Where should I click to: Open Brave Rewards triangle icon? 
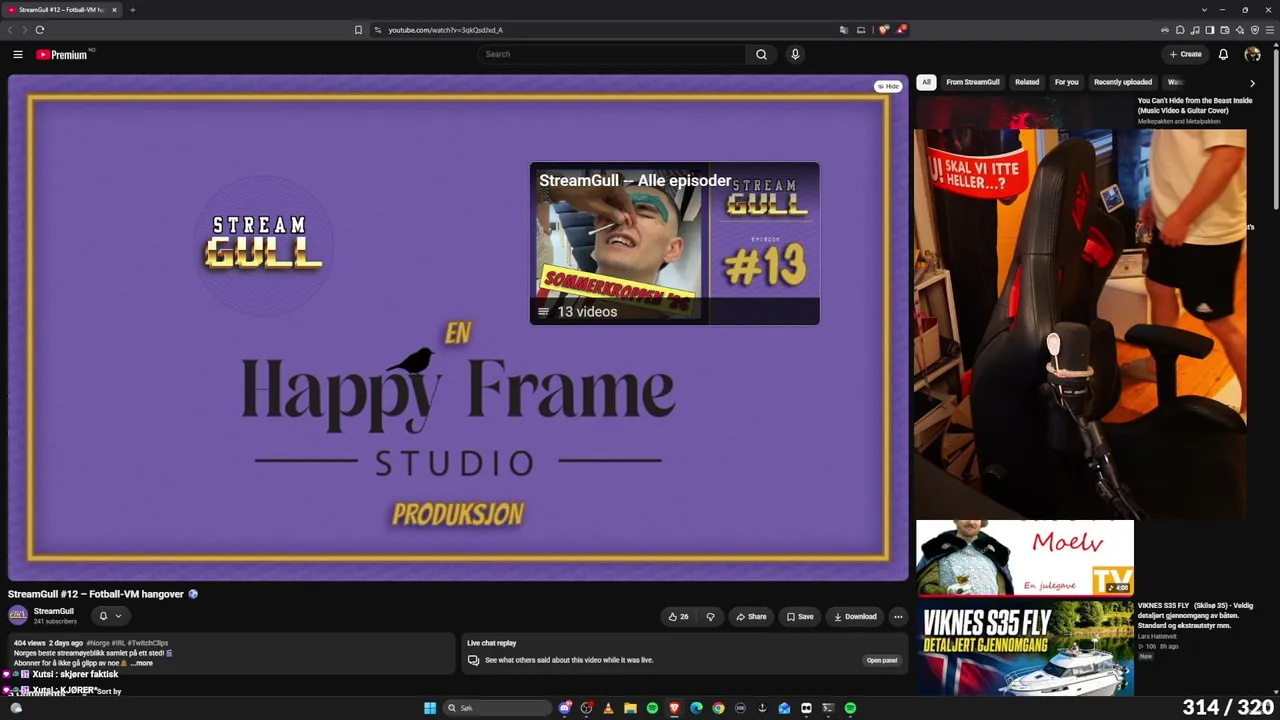[900, 30]
